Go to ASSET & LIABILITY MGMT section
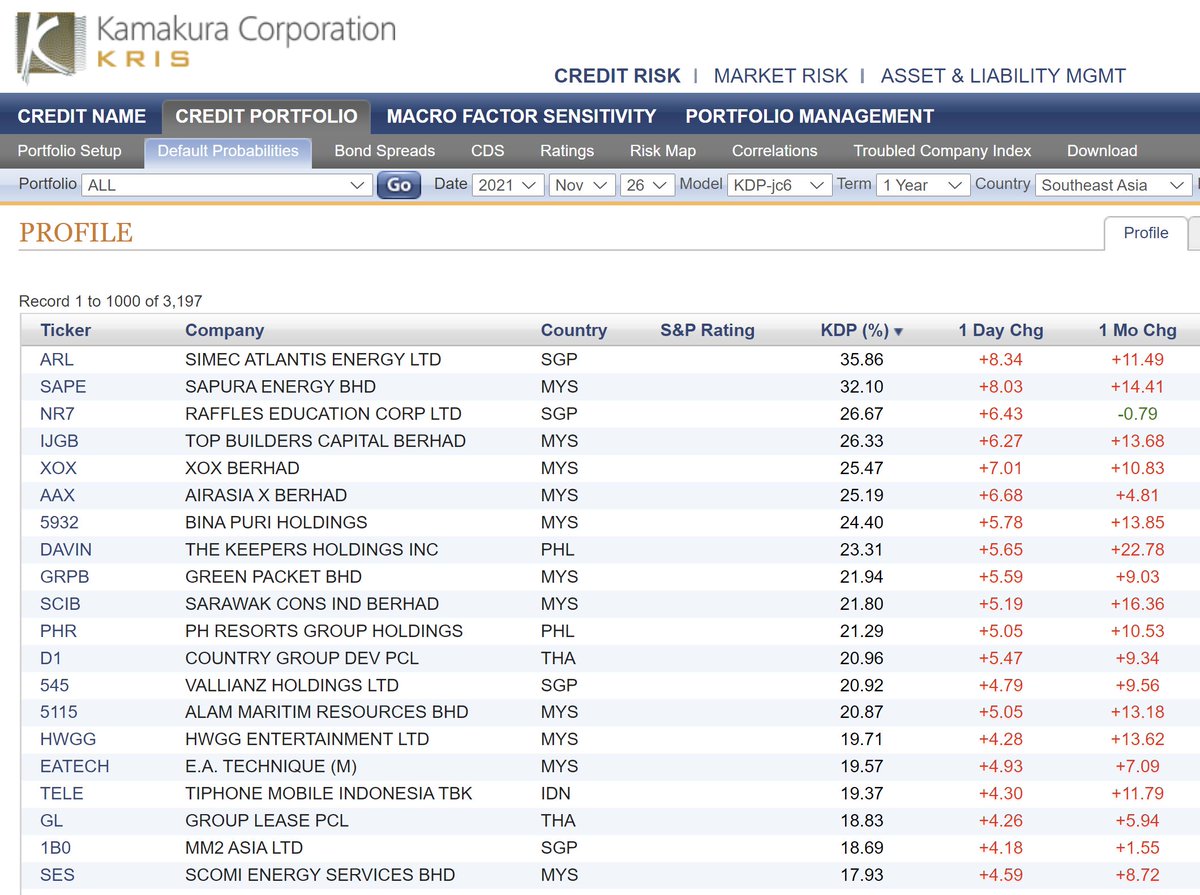The width and height of the screenshot is (1200, 895). pyautogui.click(x=1003, y=76)
